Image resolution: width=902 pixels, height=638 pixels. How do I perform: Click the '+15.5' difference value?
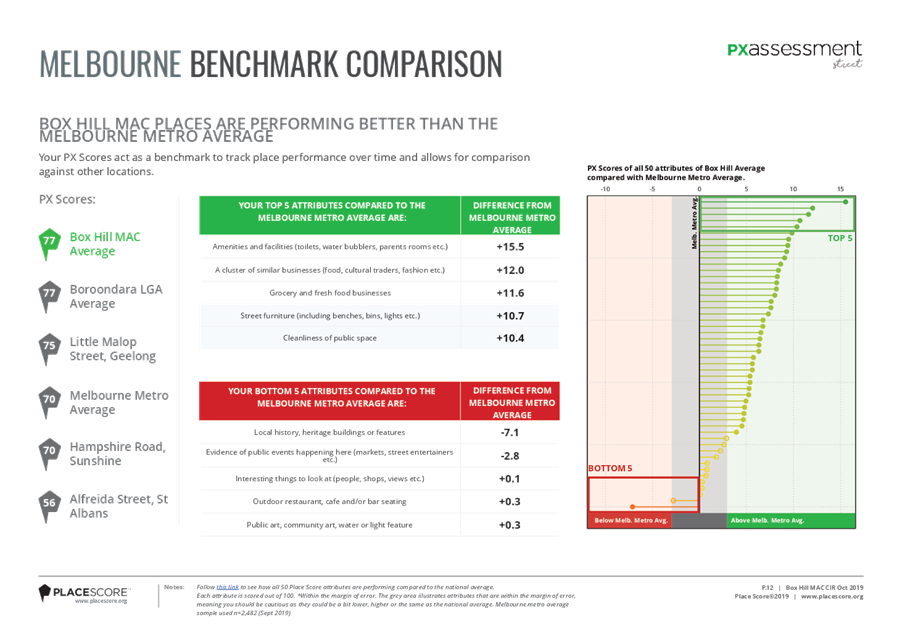pos(510,247)
